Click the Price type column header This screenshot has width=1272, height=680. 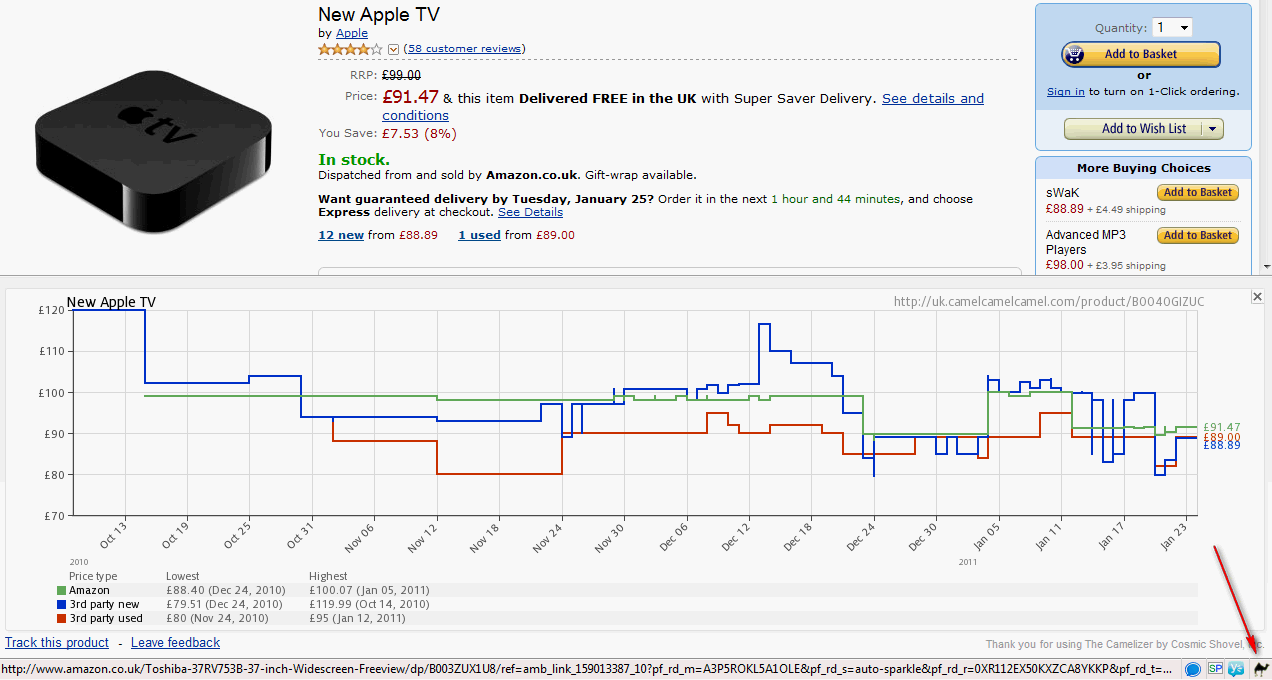tap(93, 577)
